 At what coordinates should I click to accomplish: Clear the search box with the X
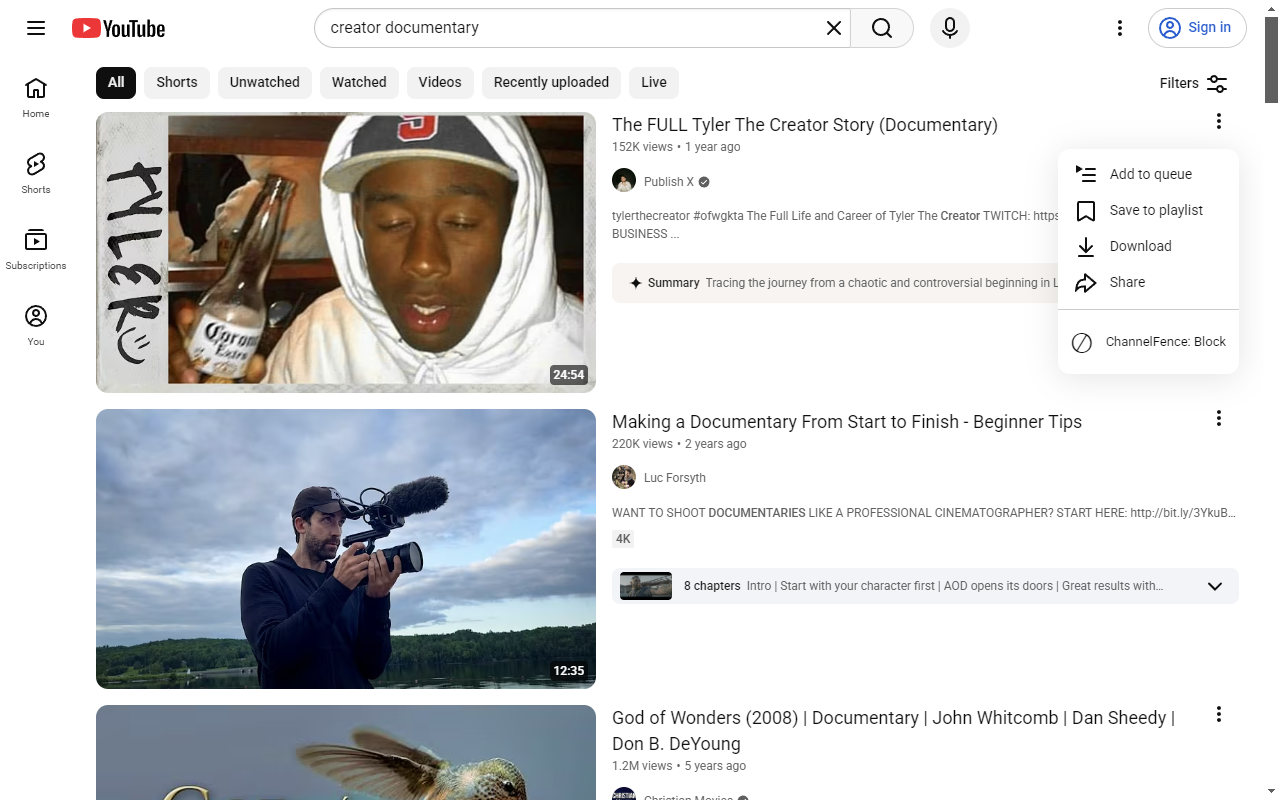(833, 28)
